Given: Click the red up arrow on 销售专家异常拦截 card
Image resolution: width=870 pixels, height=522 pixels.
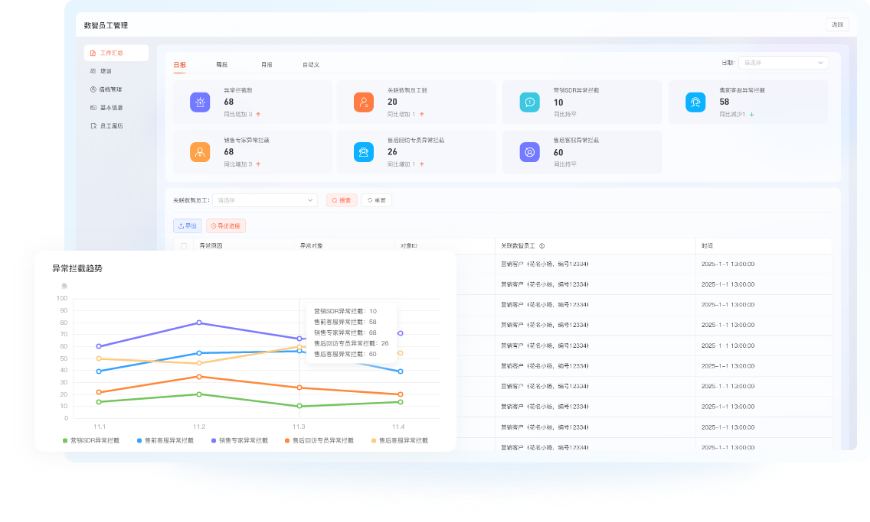Looking at the screenshot, I should [x=258, y=164].
